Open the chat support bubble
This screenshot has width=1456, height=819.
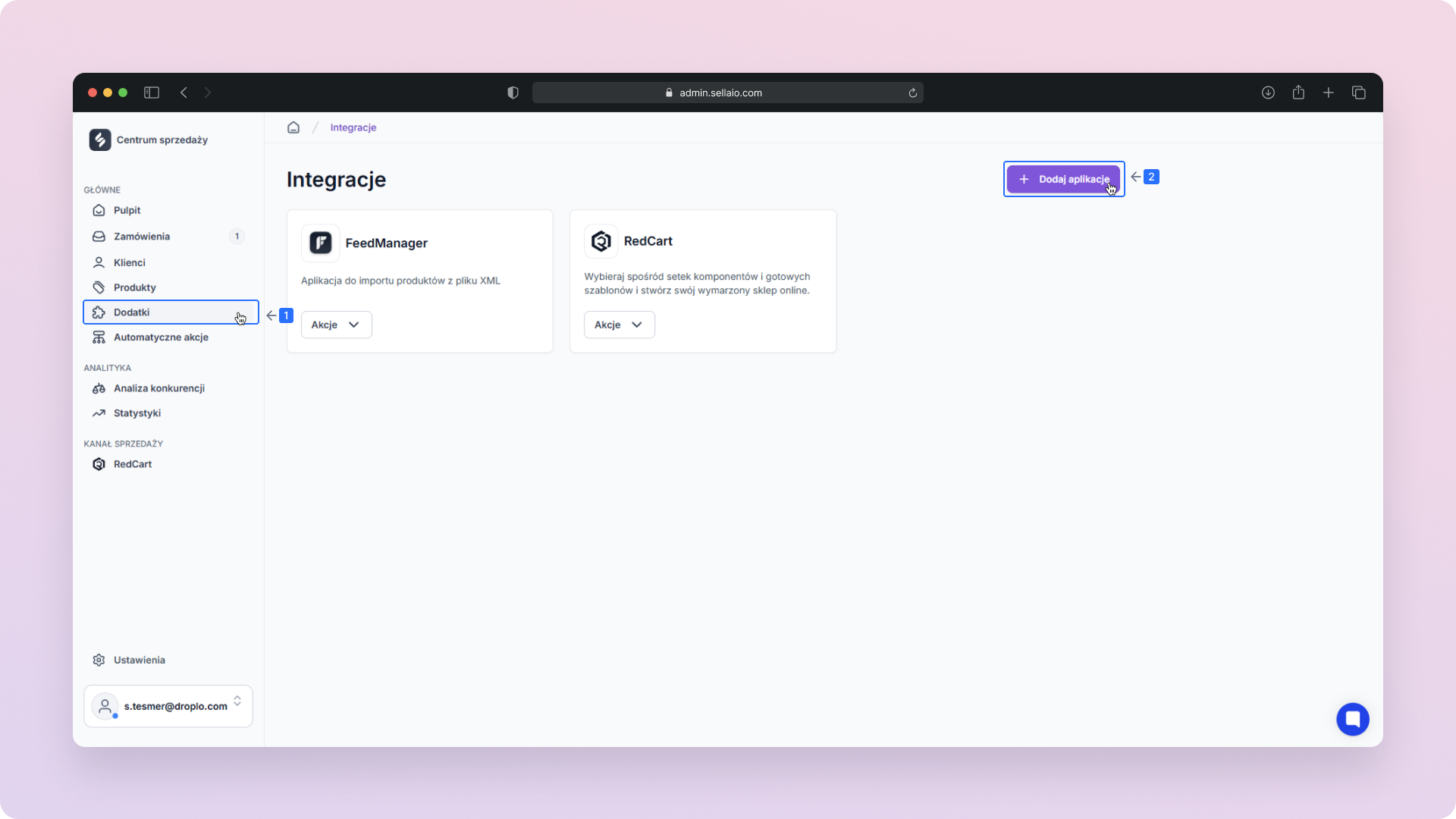[x=1352, y=719]
